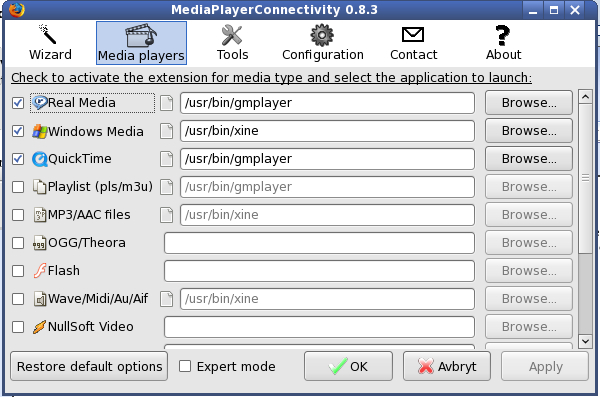Select the Tools wrench icon
Viewport: 600px width, 397px height.
coord(232,35)
